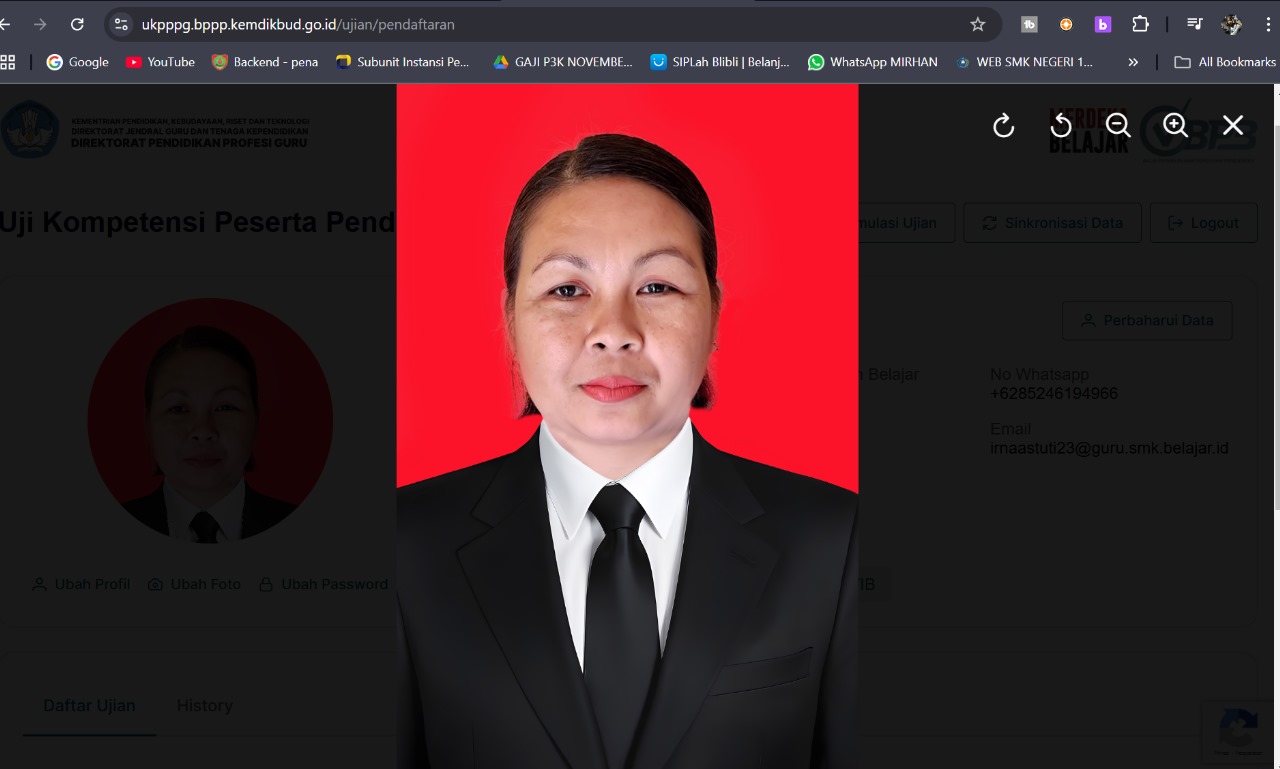Open the SIPLah Blibli bookmark
The width and height of the screenshot is (1280, 769).
tap(720, 62)
